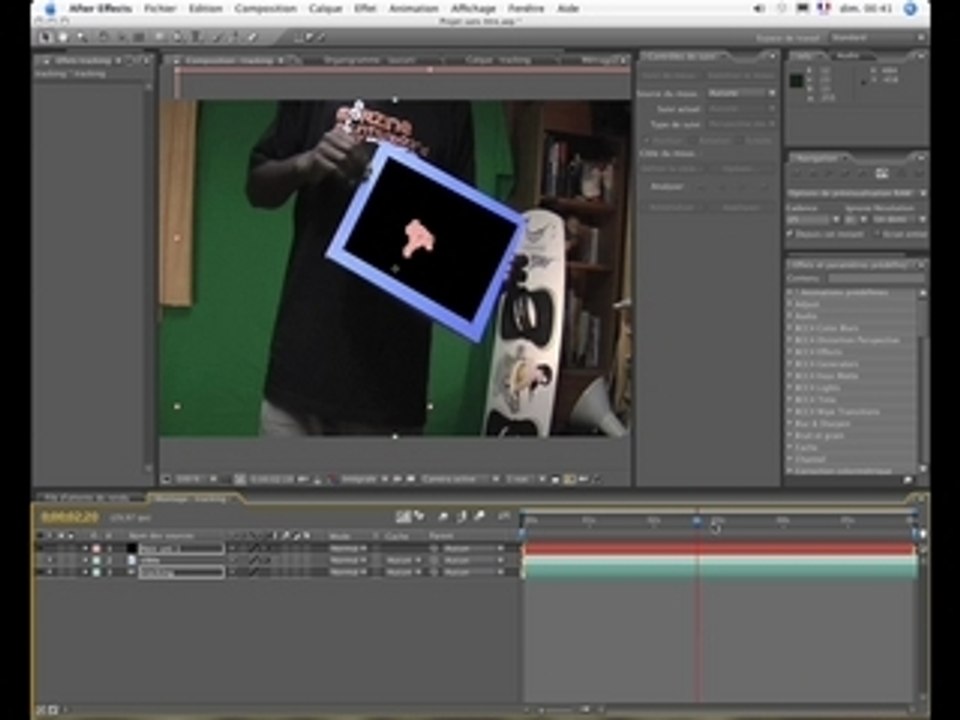
Task: Click the black solid swatch of layer 1
Action: (x=131, y=549)
